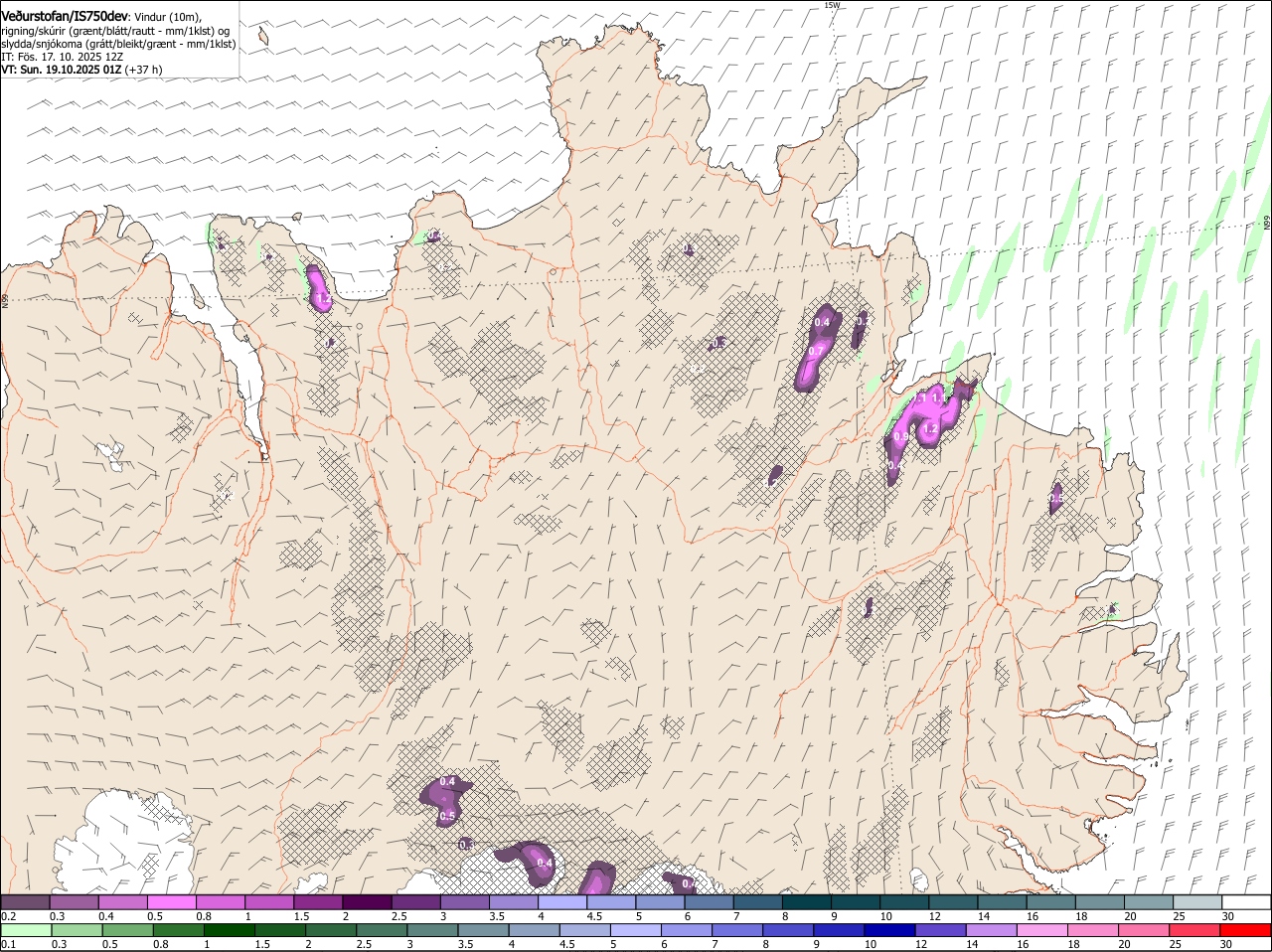Click the '15W' longitude label on the map
Image resolution: width=1272 pixels, height=952 pixels.
click(832, 5)
